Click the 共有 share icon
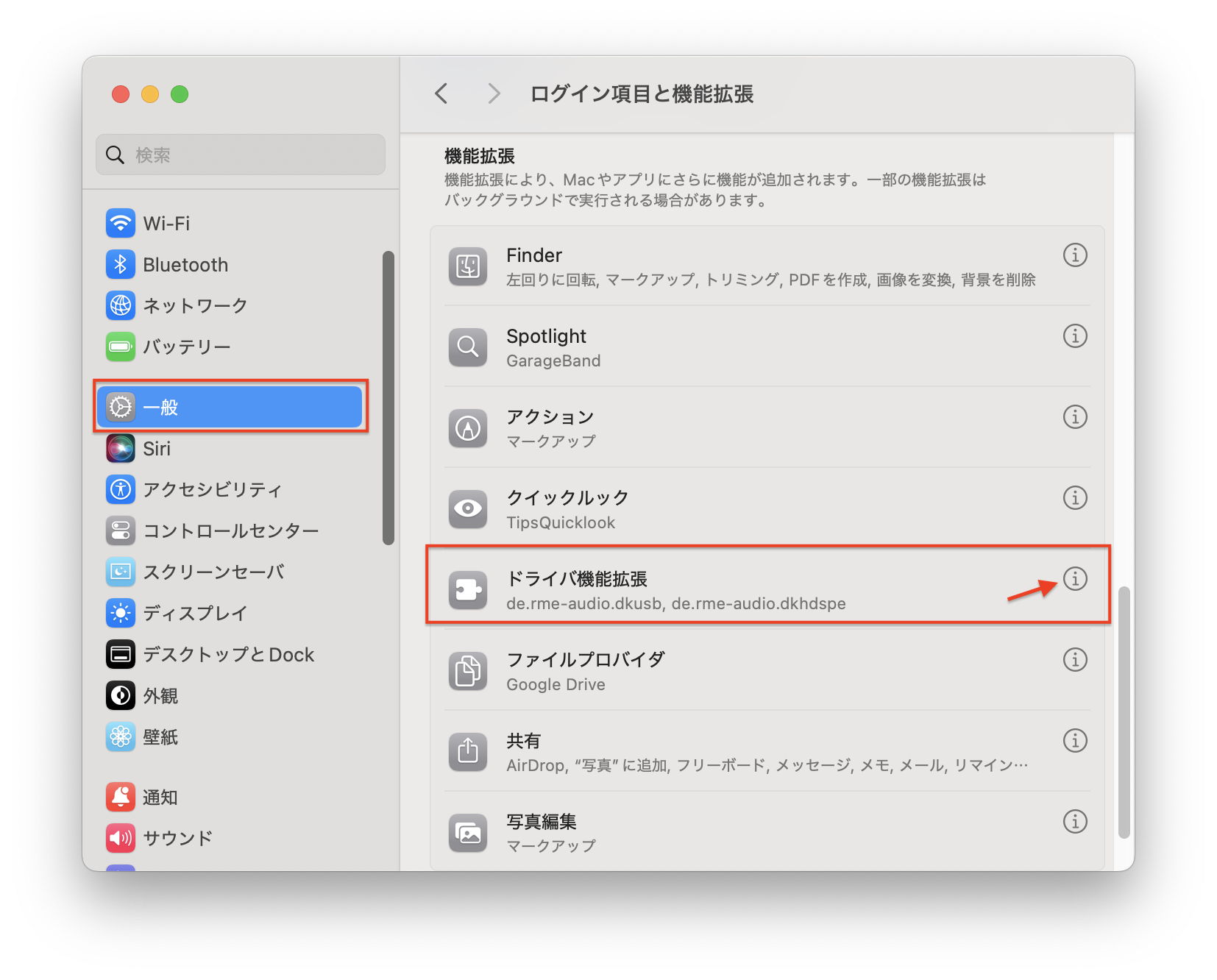The image size is (1217, 980). [468, 752]
